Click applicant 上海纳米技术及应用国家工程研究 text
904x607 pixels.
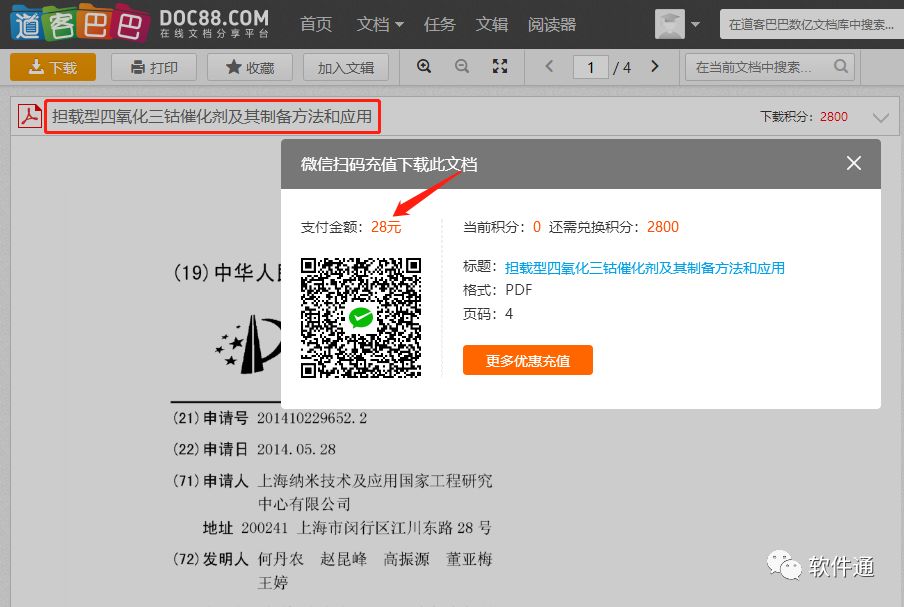pos(375,481)
